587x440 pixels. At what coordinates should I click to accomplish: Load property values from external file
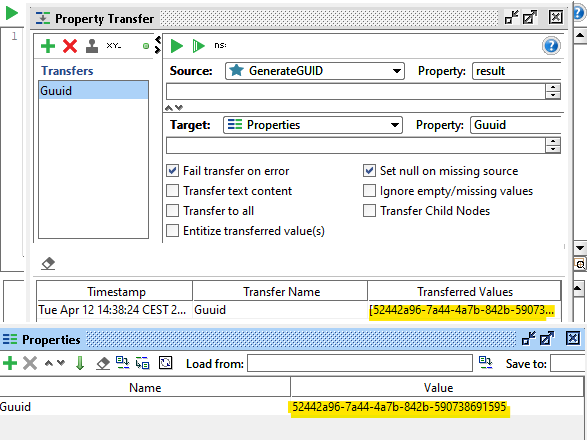coord(122,362)
